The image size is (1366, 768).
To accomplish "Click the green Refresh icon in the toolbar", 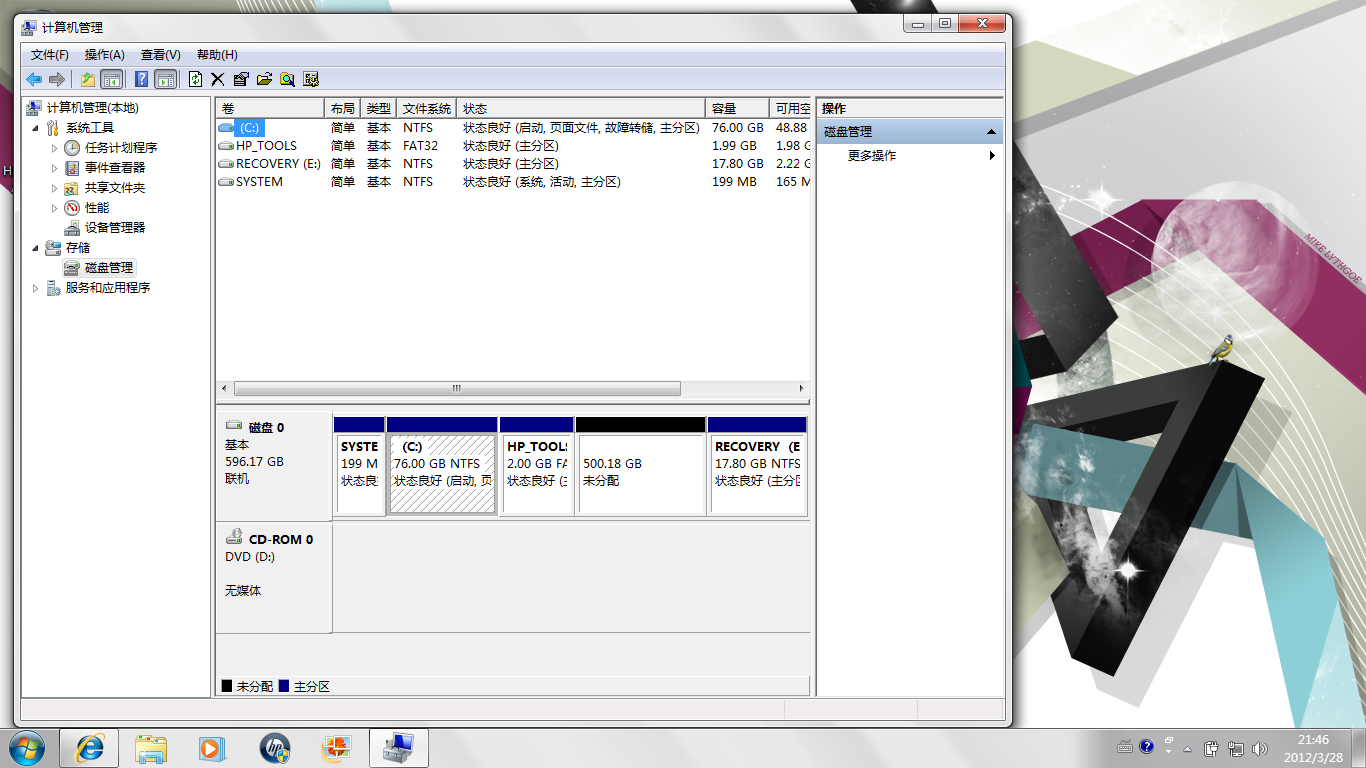I will coord(196,79).
